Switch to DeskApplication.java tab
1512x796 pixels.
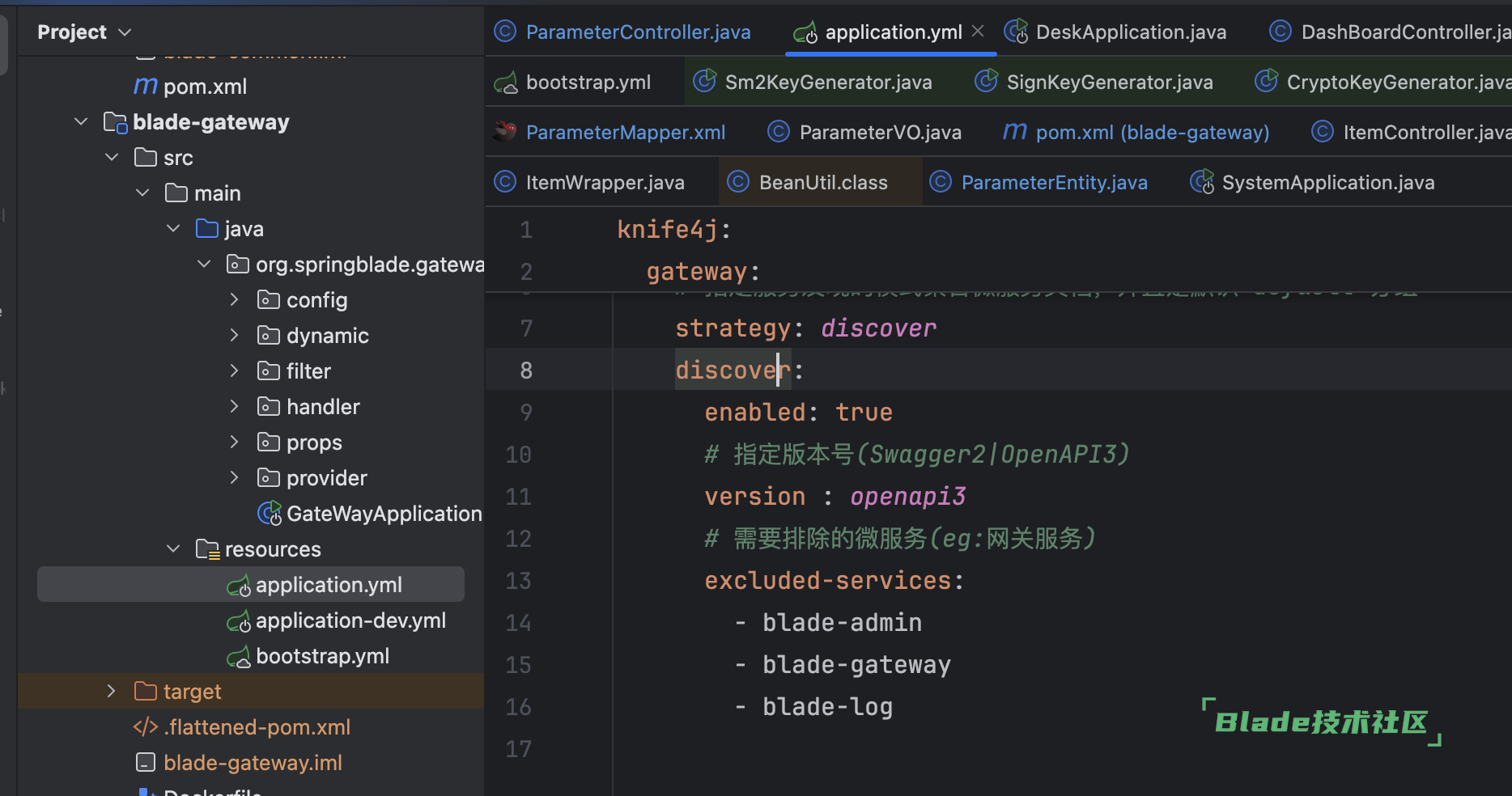click(1115, 32)
